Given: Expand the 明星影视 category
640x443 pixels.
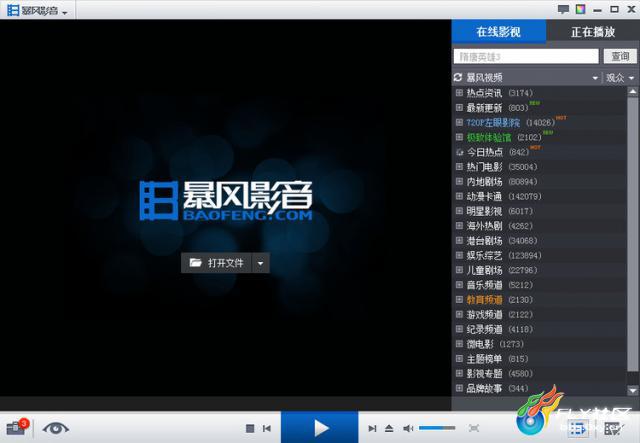Looking at the screenshot, I should (x=459, y=211).
